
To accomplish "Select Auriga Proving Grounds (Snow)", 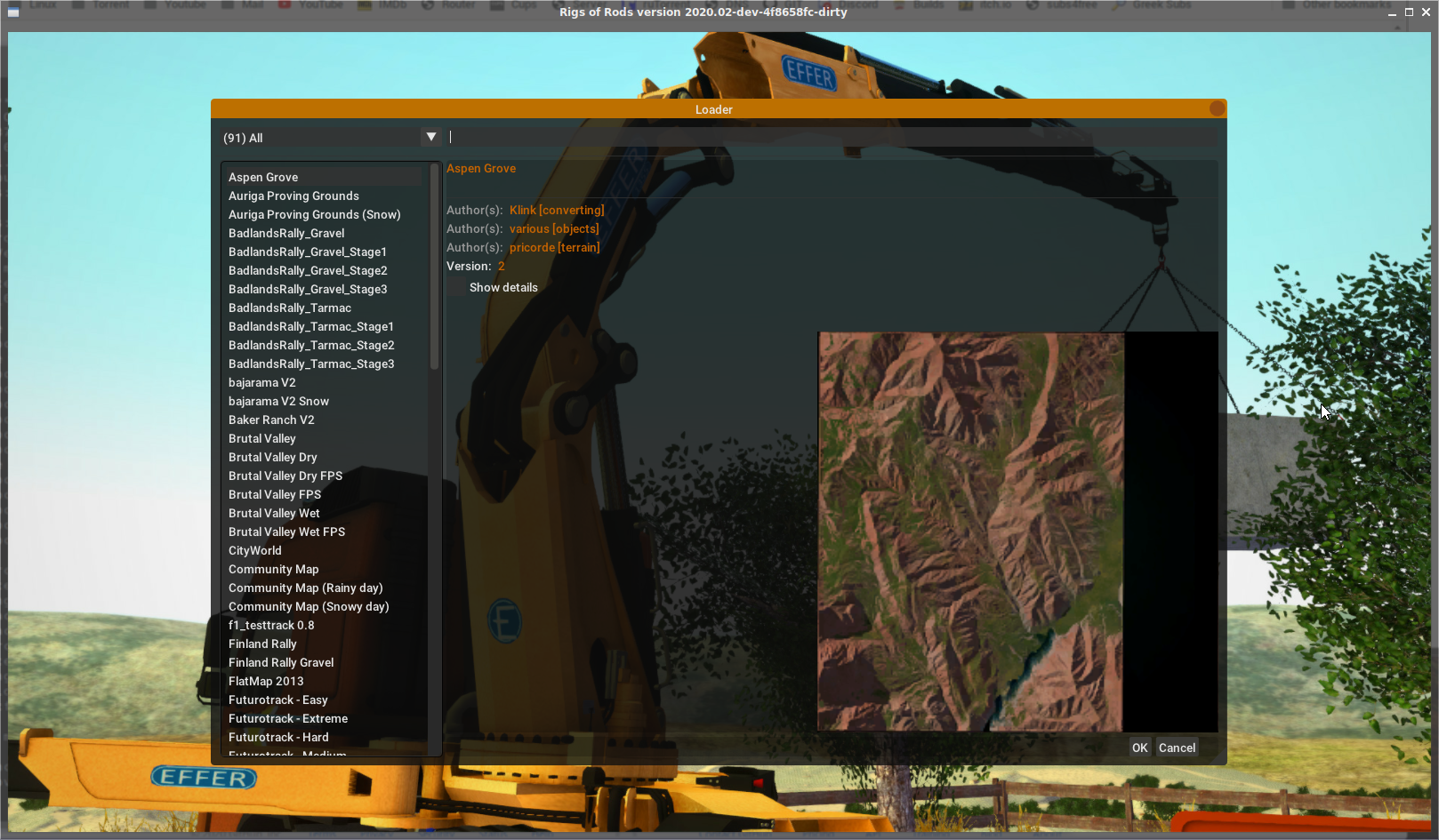I will (325, 214).
